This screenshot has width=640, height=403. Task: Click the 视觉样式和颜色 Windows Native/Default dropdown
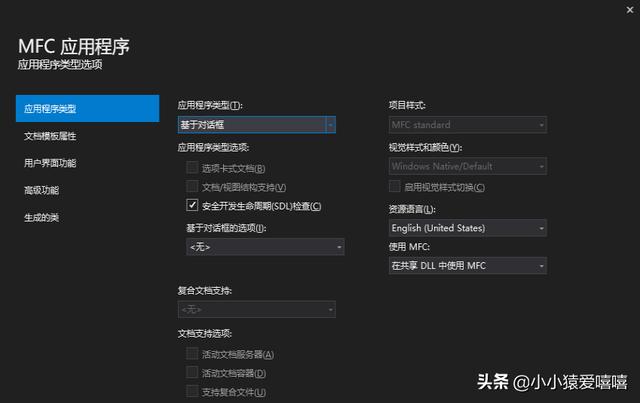467,166
